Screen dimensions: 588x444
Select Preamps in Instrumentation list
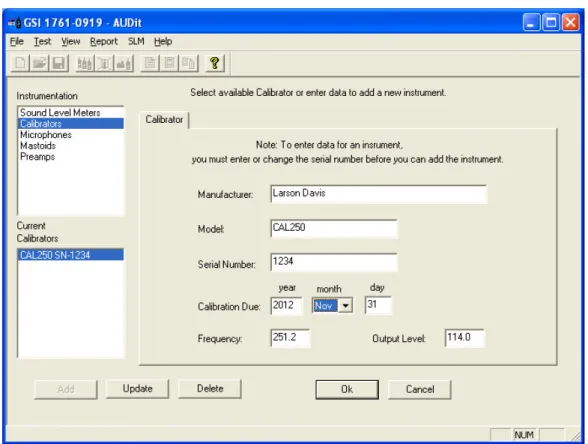[x=70, y=156]
